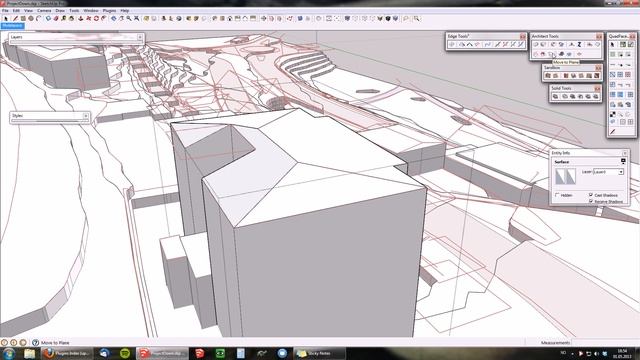Toggle Receive Shadows checkbox
This screenshot has width=640, height=360.
click(x=591, y=201)
